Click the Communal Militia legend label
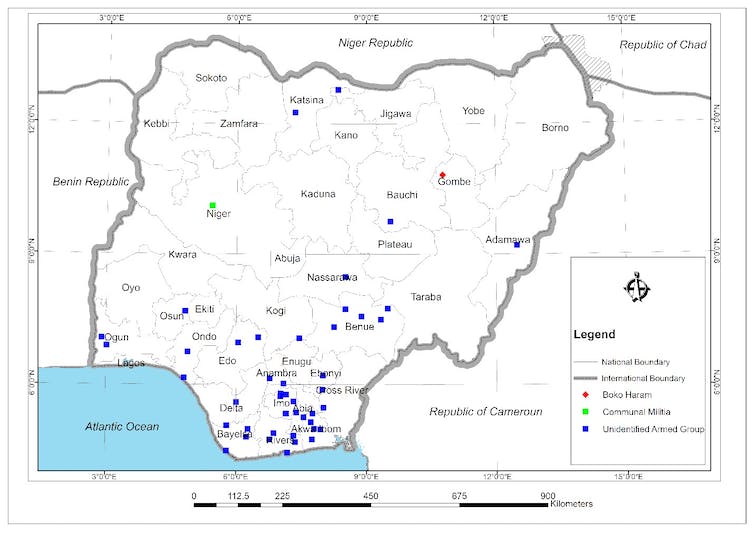This screenshot has height=533, width=754. coord(635,412)
